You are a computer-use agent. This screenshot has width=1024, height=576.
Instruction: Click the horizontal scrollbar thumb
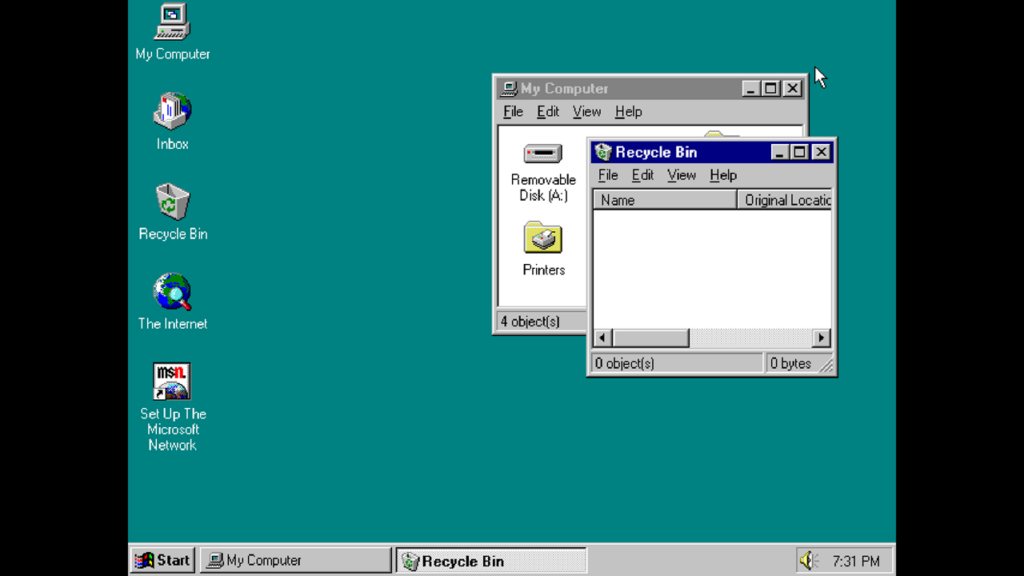650,338
